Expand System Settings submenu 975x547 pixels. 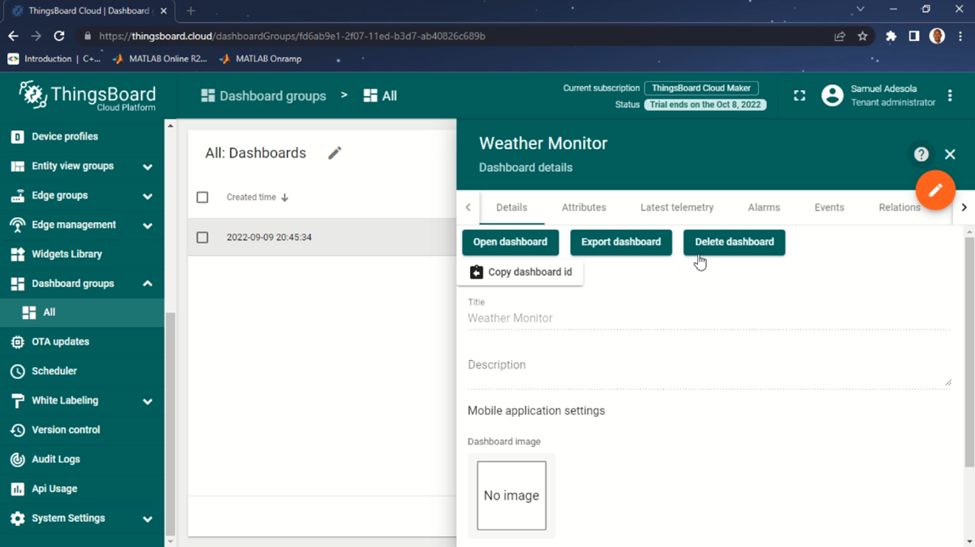click(x=147, y=518)
